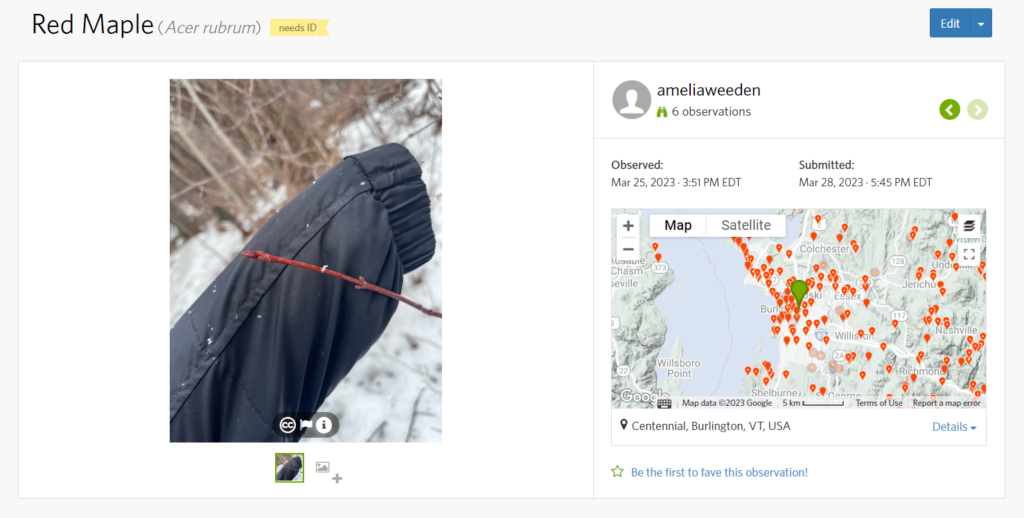
Task: Switch map to Satellite view
Action: click(746, 225)
